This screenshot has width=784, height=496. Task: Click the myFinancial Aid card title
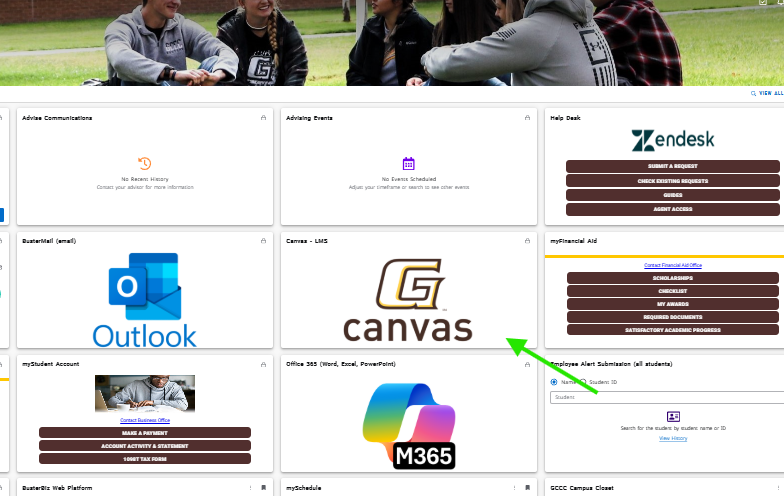click(574, 241)
